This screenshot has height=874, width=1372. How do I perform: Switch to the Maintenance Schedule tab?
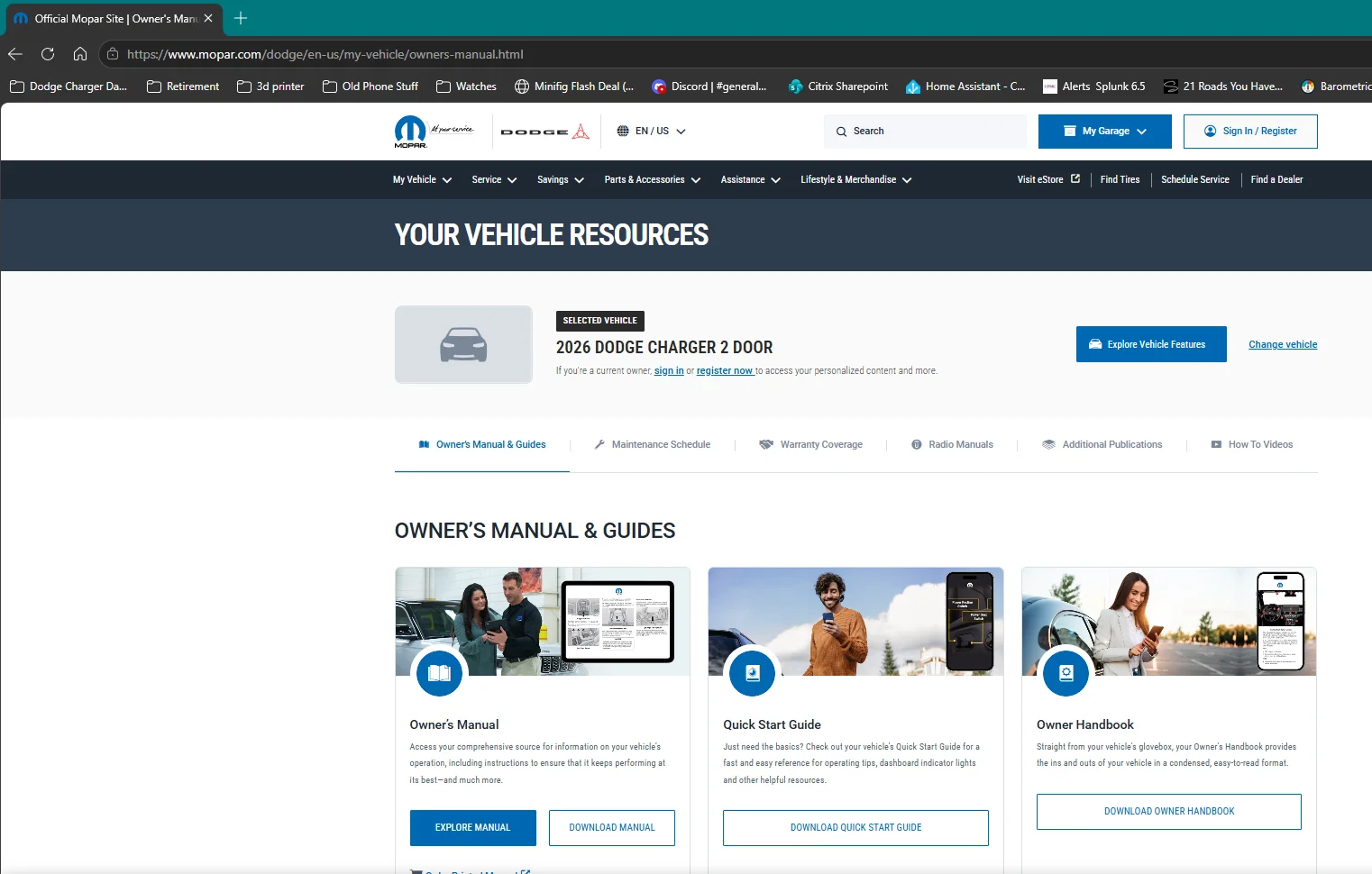coord(653,444)
